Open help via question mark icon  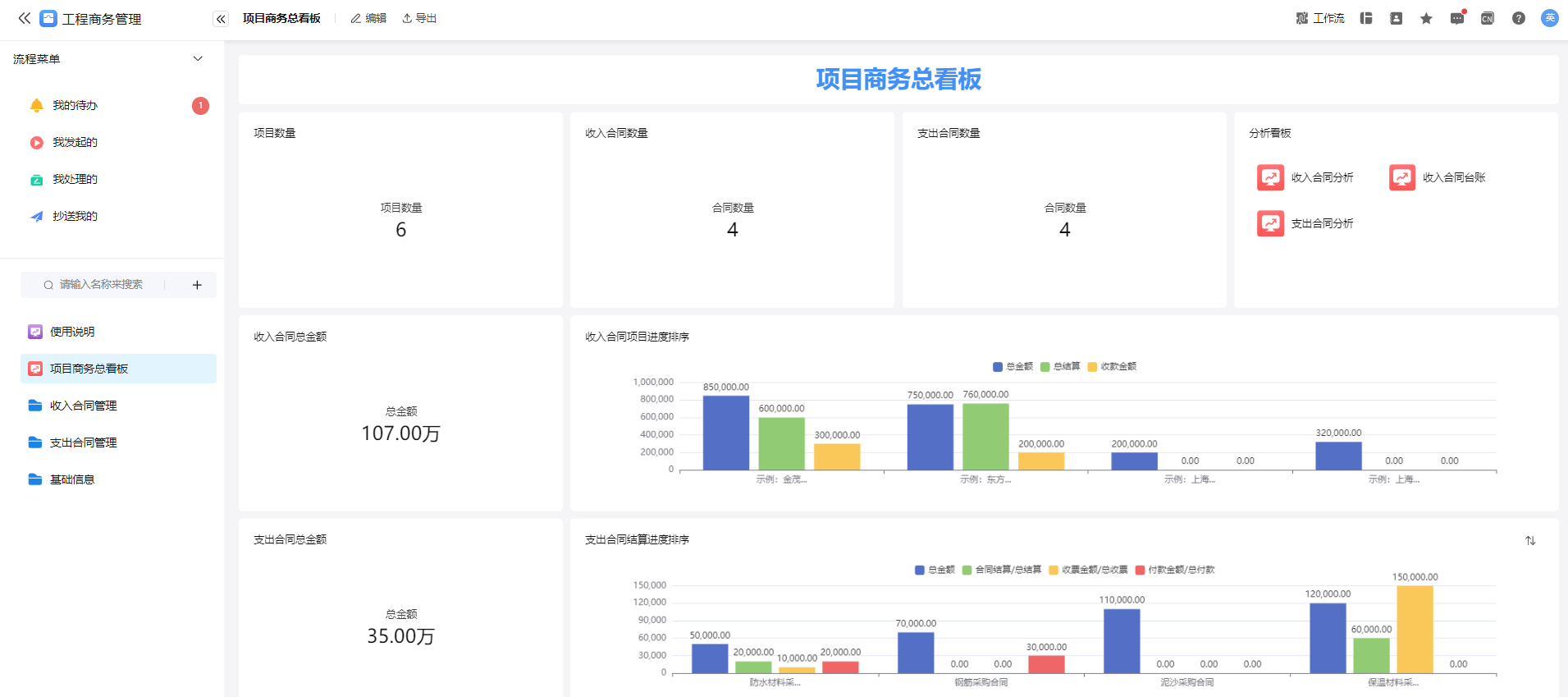(1518, 18)
